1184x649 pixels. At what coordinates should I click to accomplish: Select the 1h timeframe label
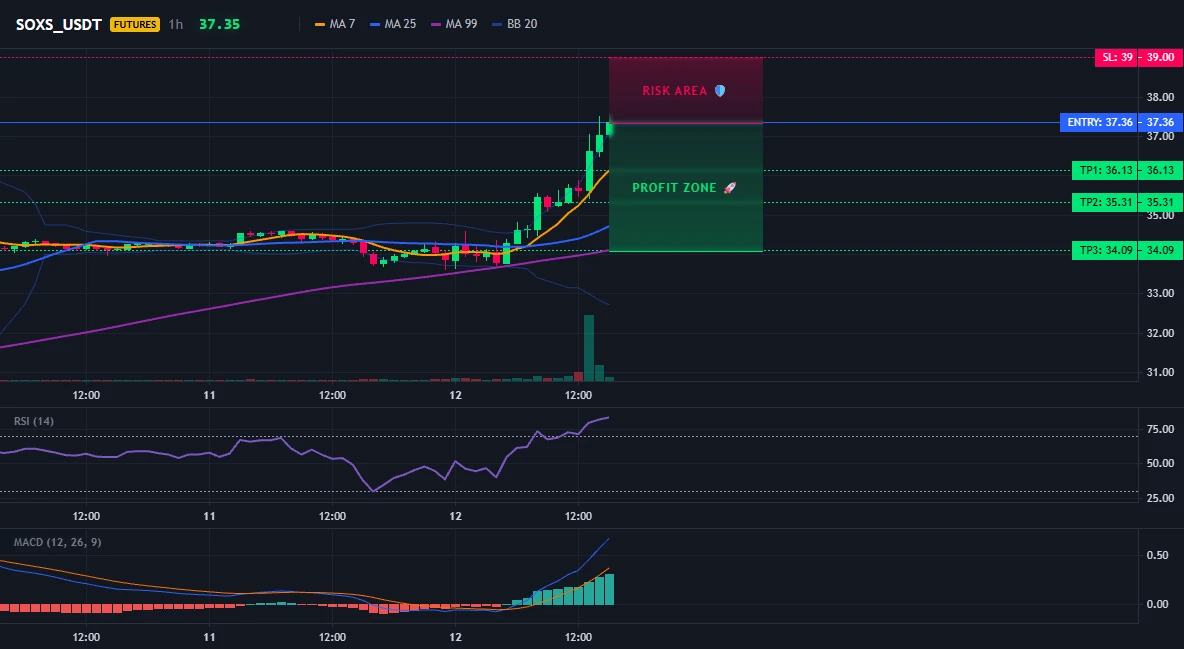(175, 24)
